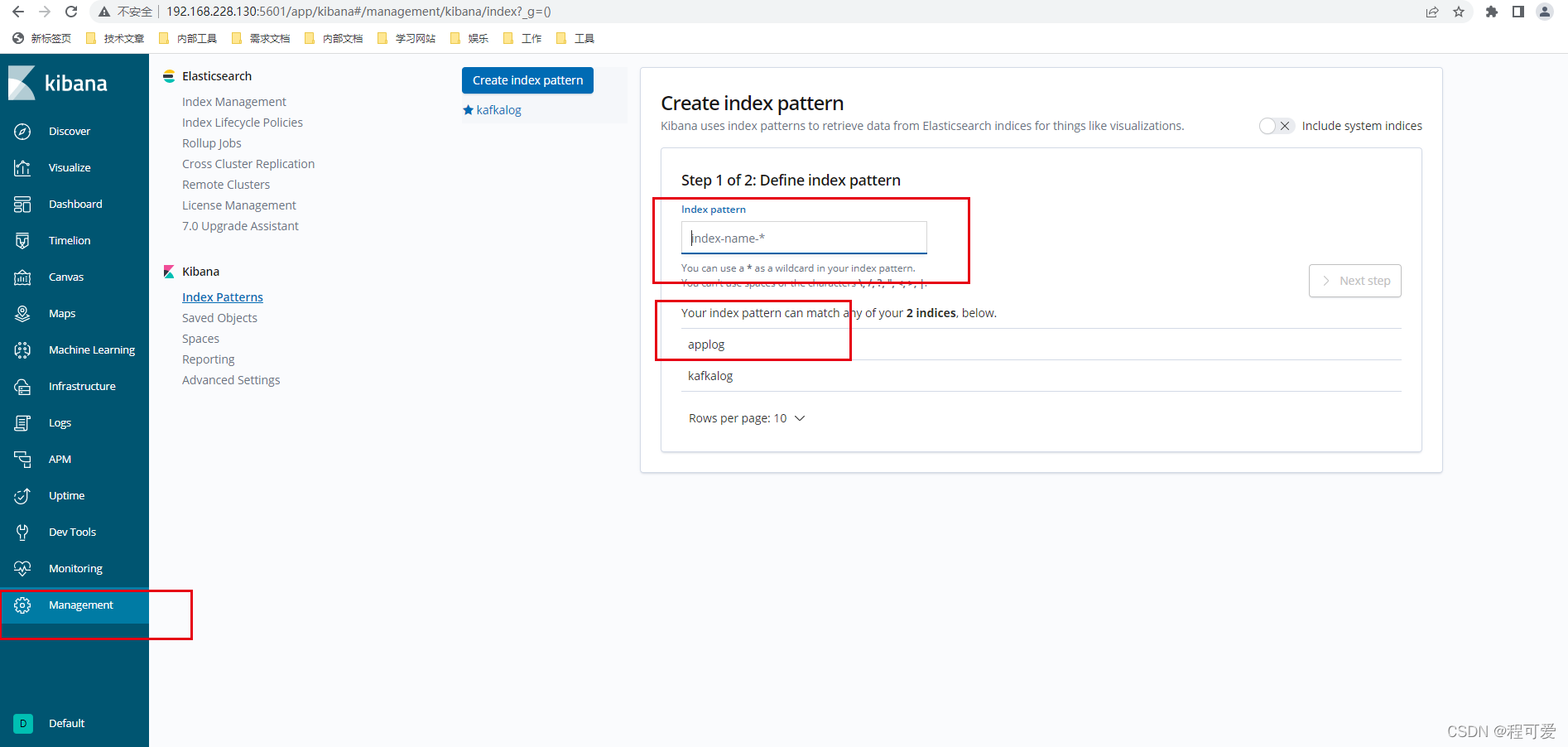Open the 技术文章 bookmark folder
This screenshot has height=747, width=1568.
click(x=115, y=38)
